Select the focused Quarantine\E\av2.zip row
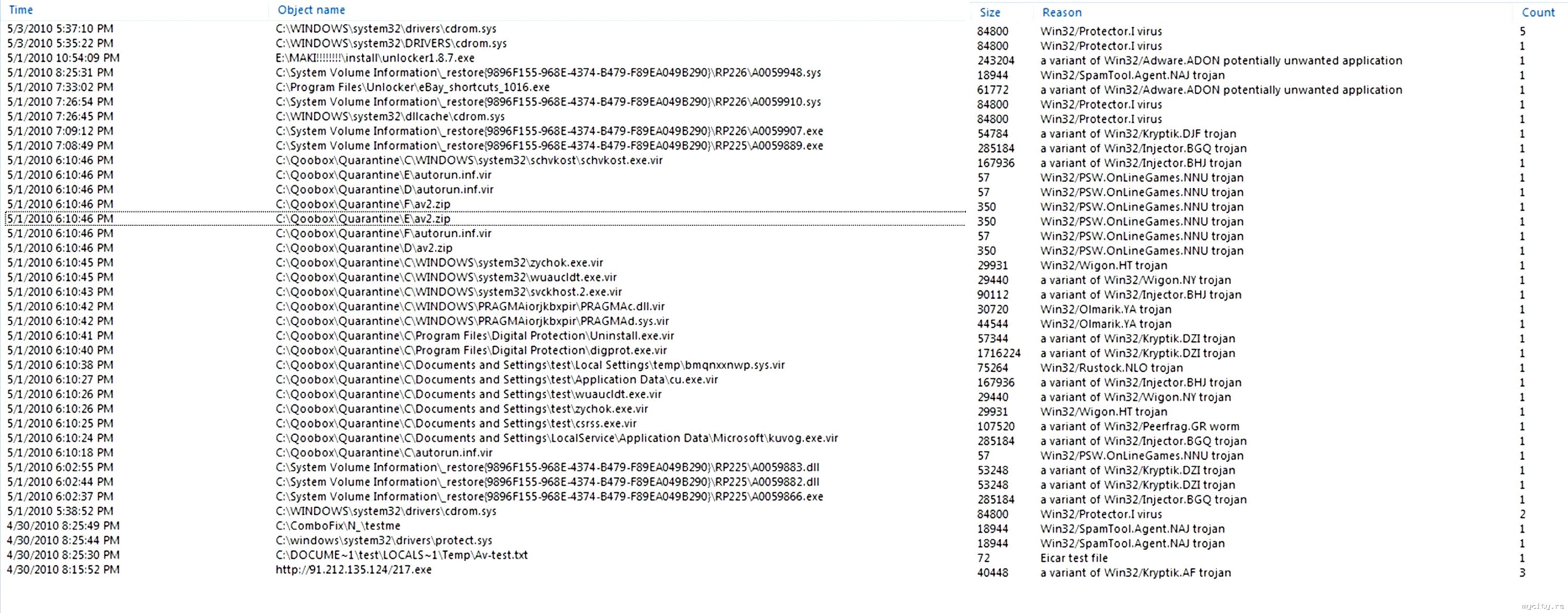The image size is (1568, 613). pos(485,218)
